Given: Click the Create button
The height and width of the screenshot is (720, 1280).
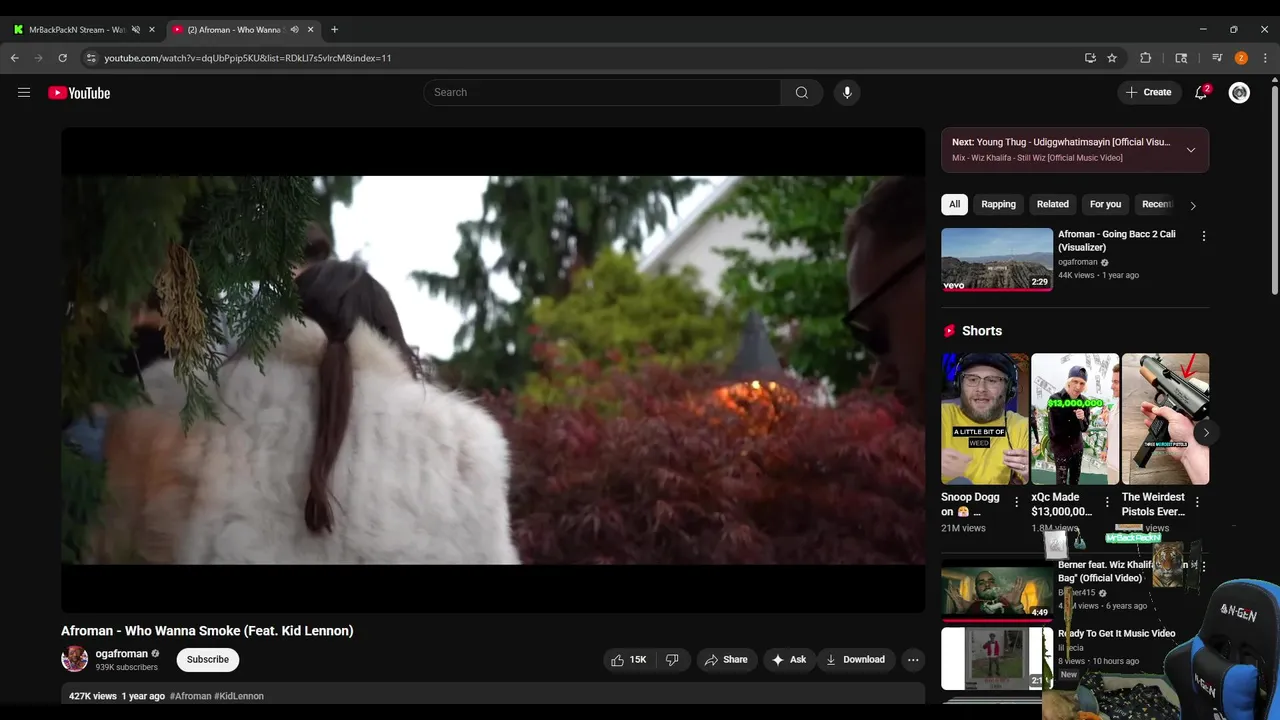Looking at the screenshot, I should pos(1149,92).
